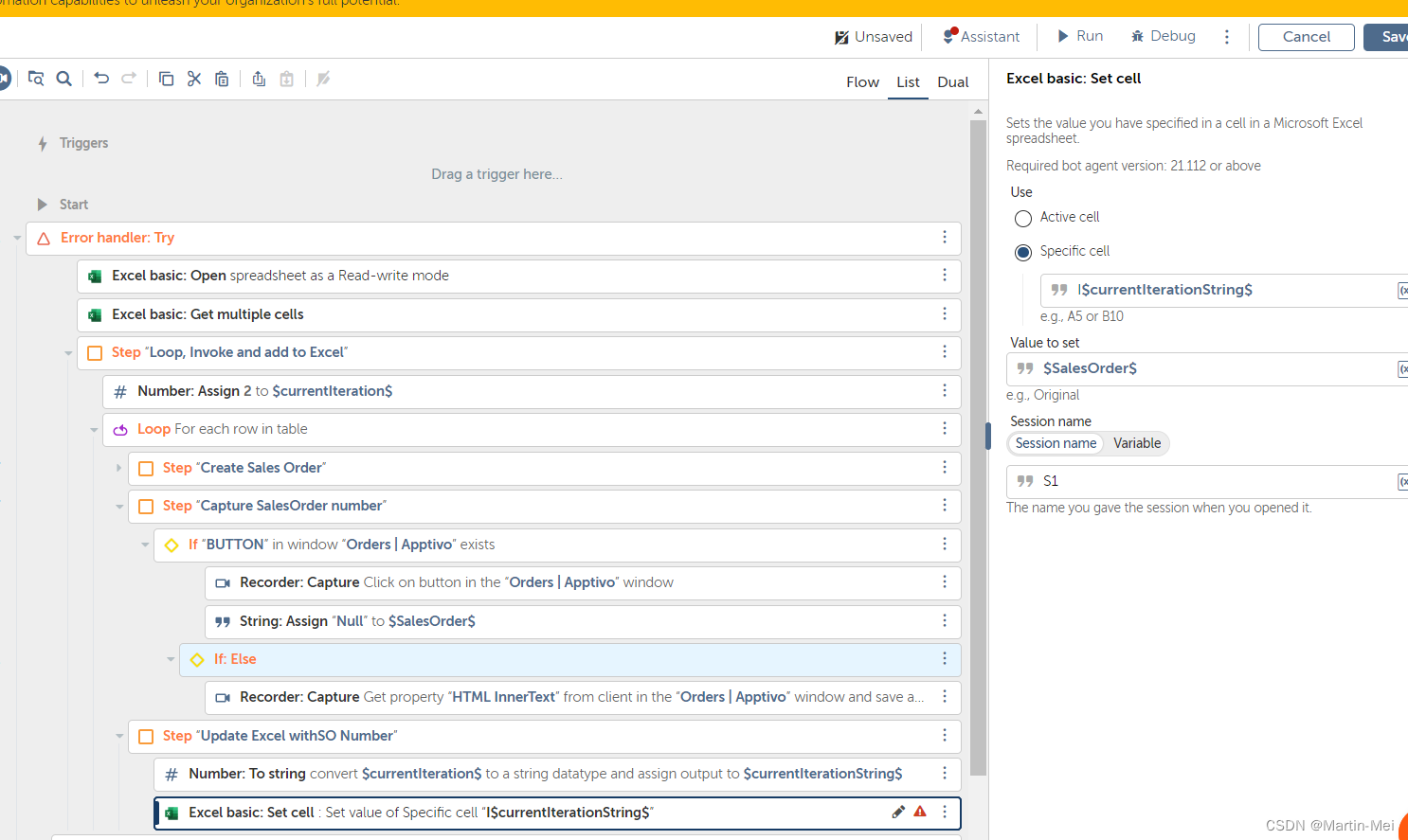Click the grayed-out redo arrow
Viewport: 1408px width, 840px height.
pyautogui.click(x=129, y=79)
